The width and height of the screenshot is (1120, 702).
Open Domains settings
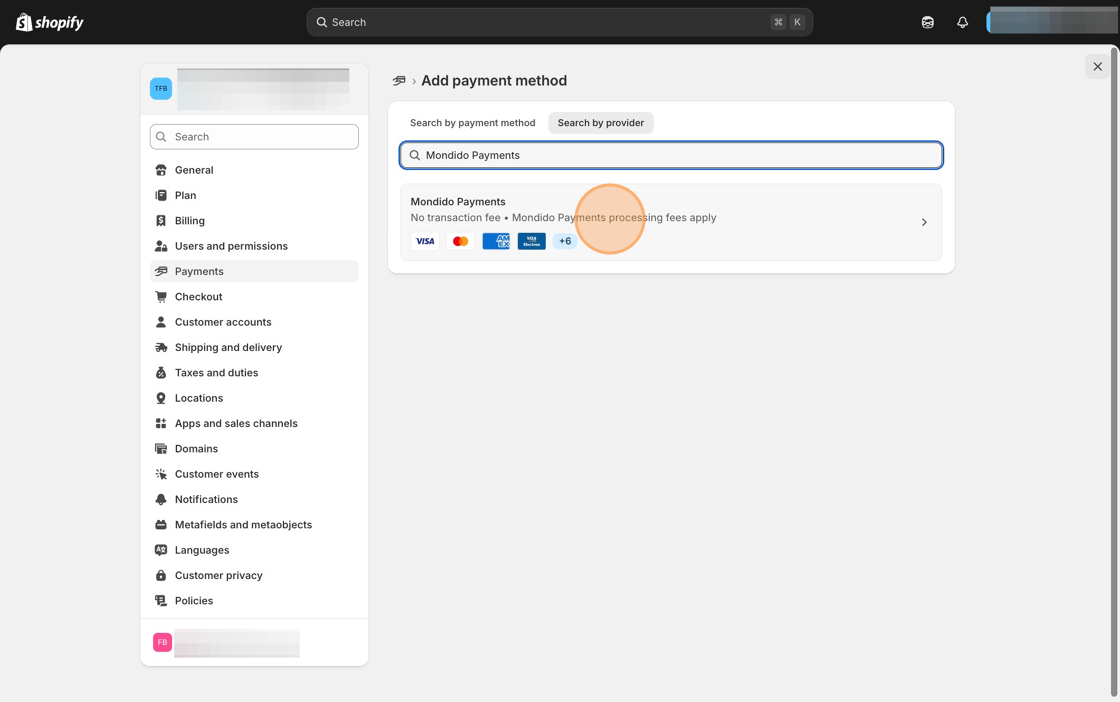[x=254, y=448]
